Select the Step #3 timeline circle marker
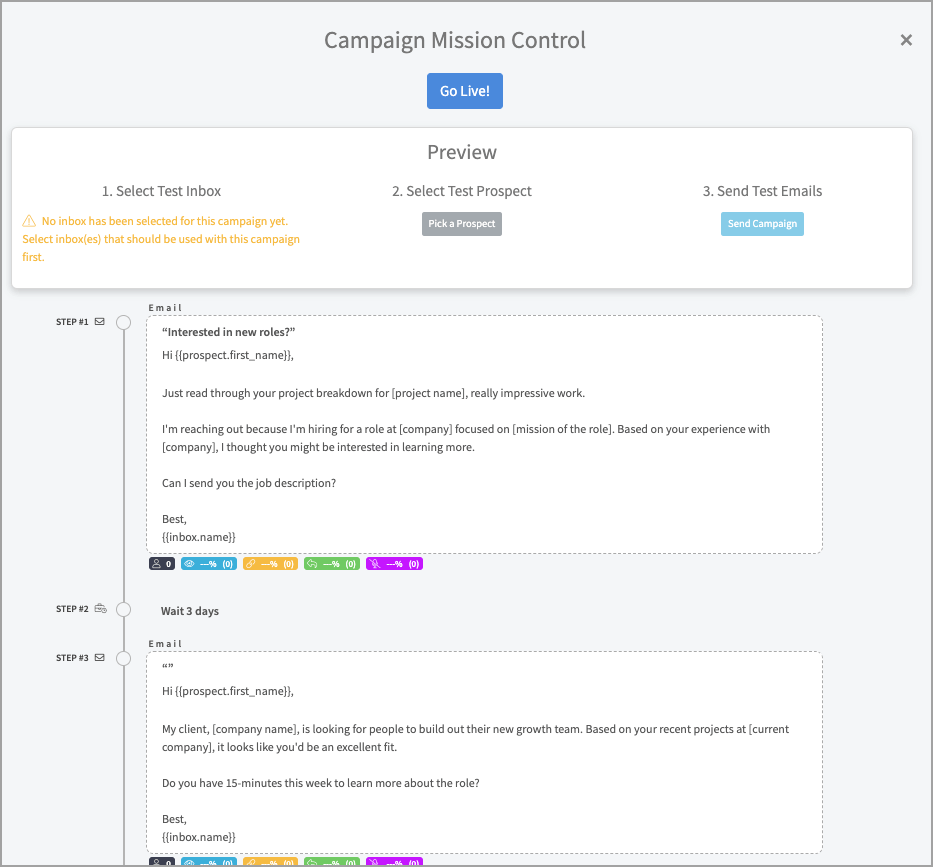The width and height of the screenshot is (933, 867). tap(124, 658)
